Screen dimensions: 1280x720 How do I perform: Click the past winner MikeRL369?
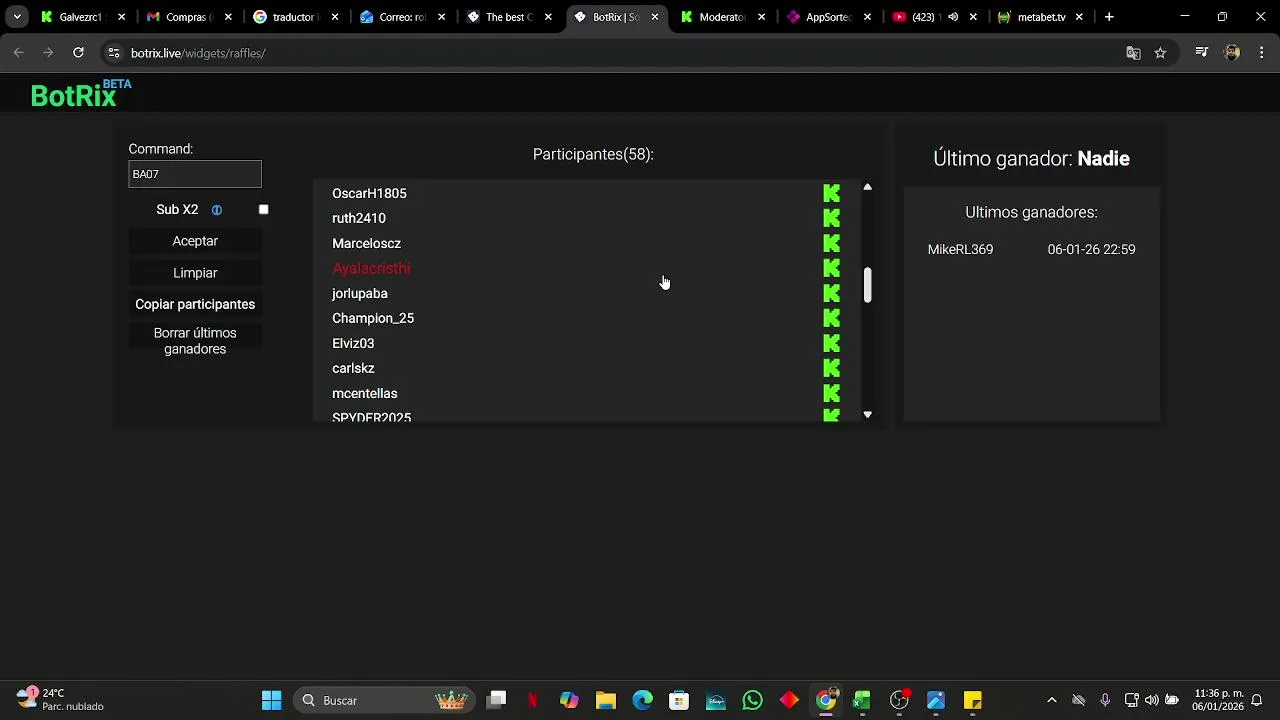click(x=960, y=250)
